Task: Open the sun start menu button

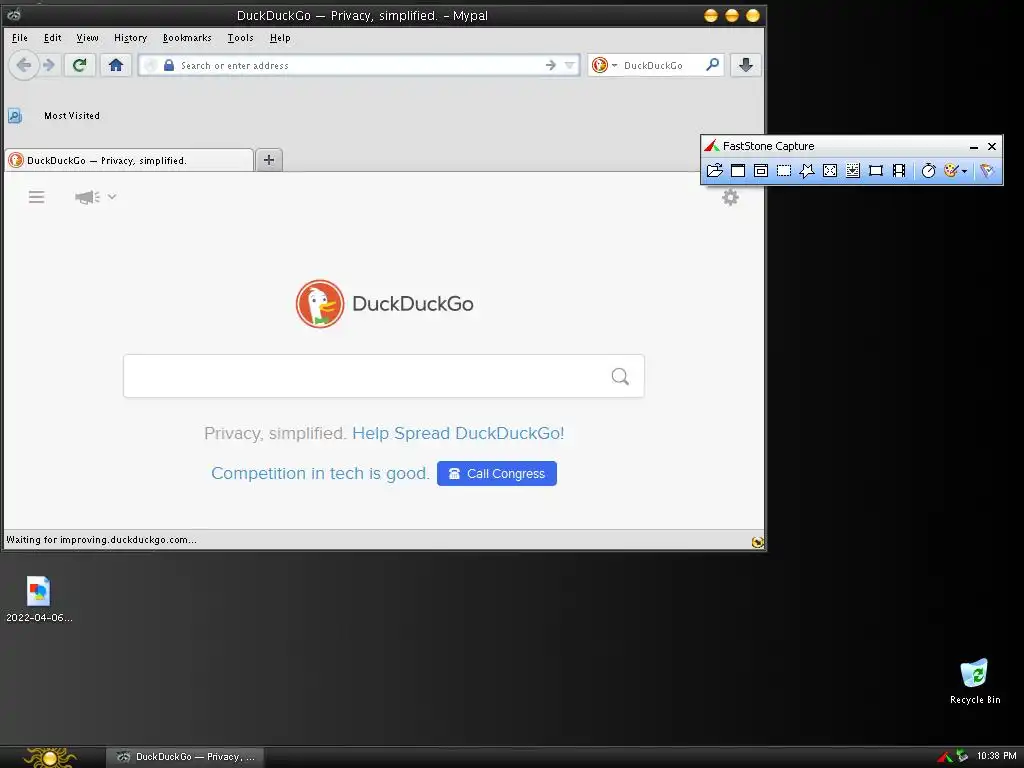Action: [x=50, y=757]
